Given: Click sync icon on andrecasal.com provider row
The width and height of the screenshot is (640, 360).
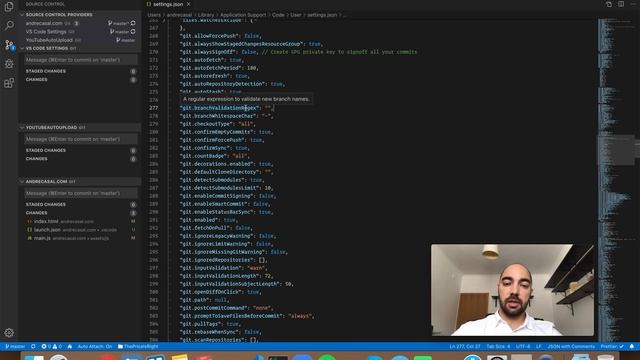Looking at the screenshot, I should tap(133, 23).
